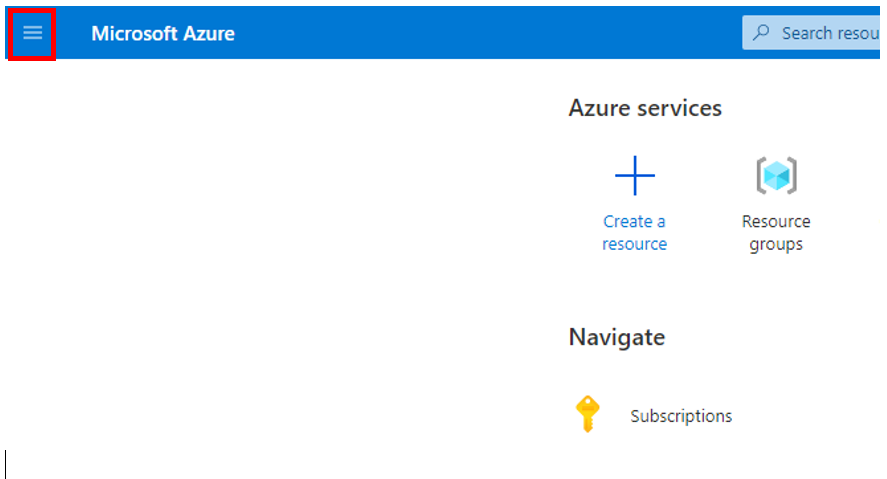This screenshot has width=887, height=479.
Task: Click the search magnifier icon
Action: click(762, 33)
